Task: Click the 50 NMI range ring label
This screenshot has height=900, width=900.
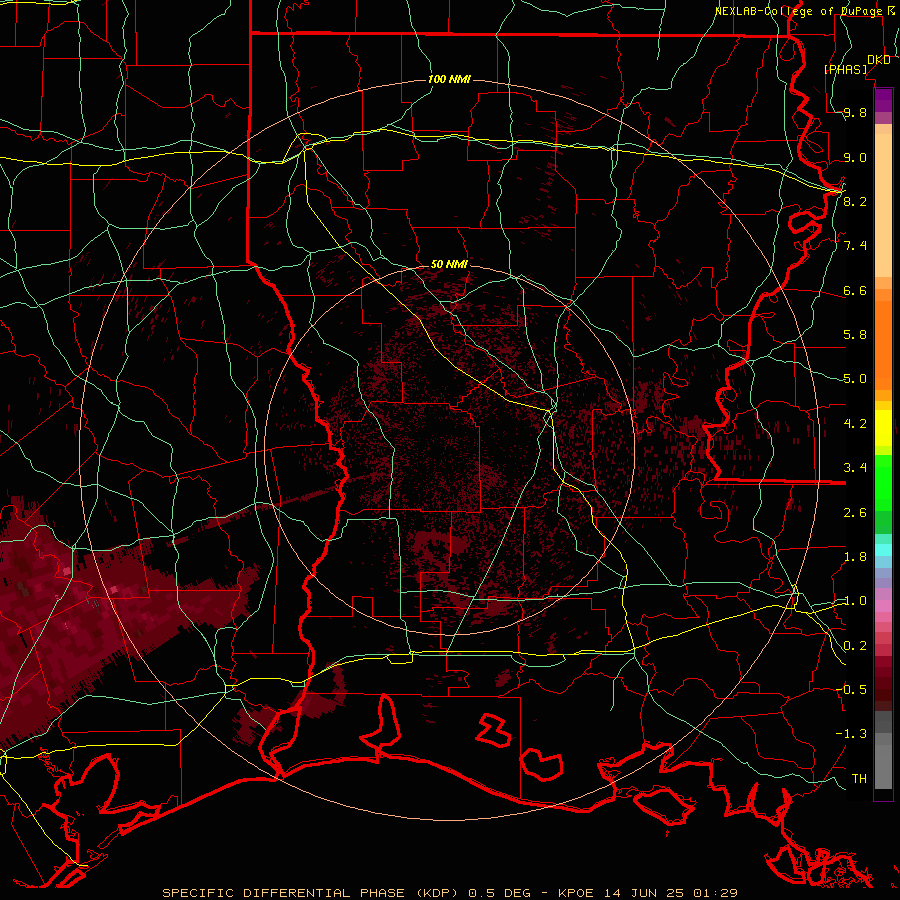Action: (x=449, y=264)
